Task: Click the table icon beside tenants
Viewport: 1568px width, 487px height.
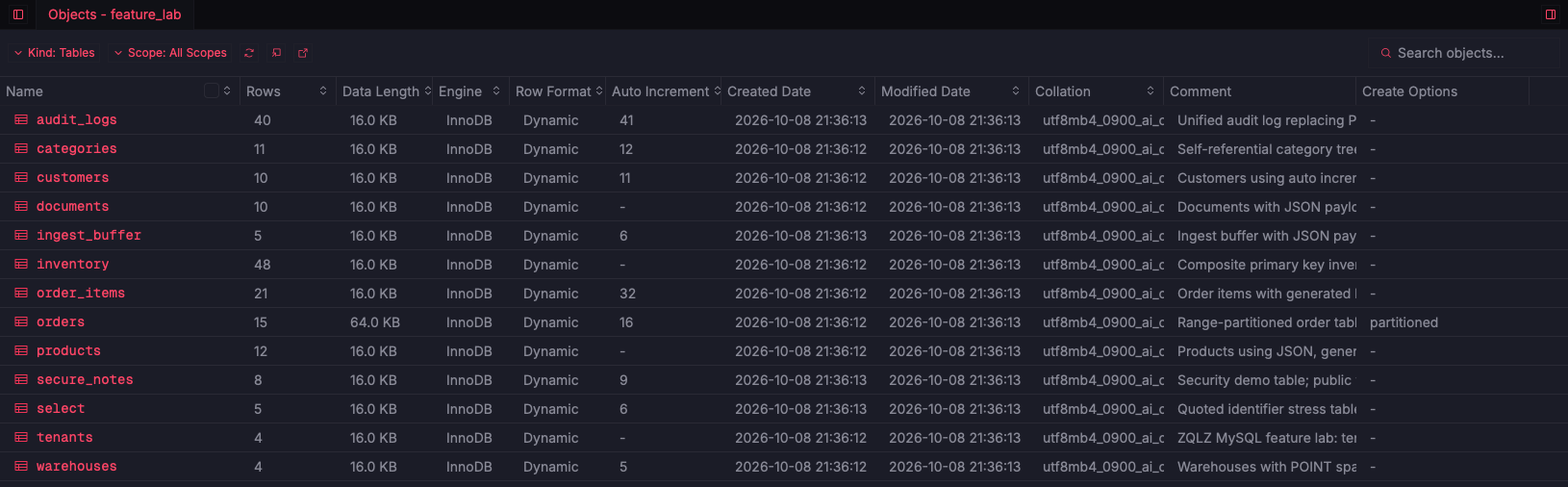Action: [x=21, y=438]
